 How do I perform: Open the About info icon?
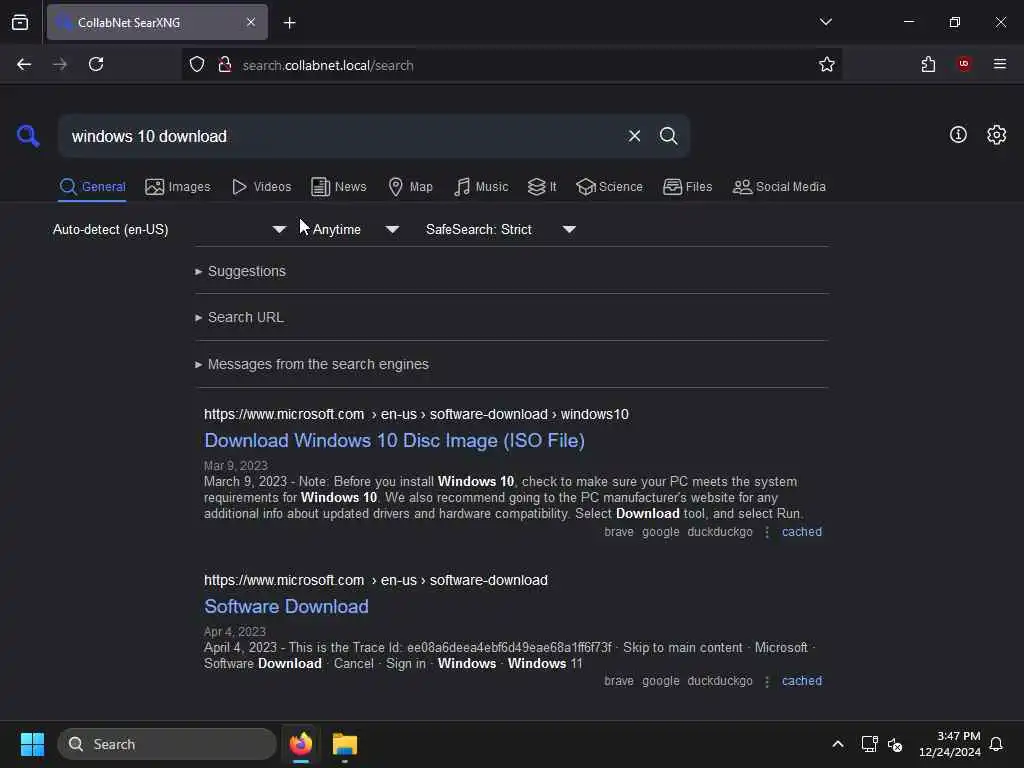958,135
